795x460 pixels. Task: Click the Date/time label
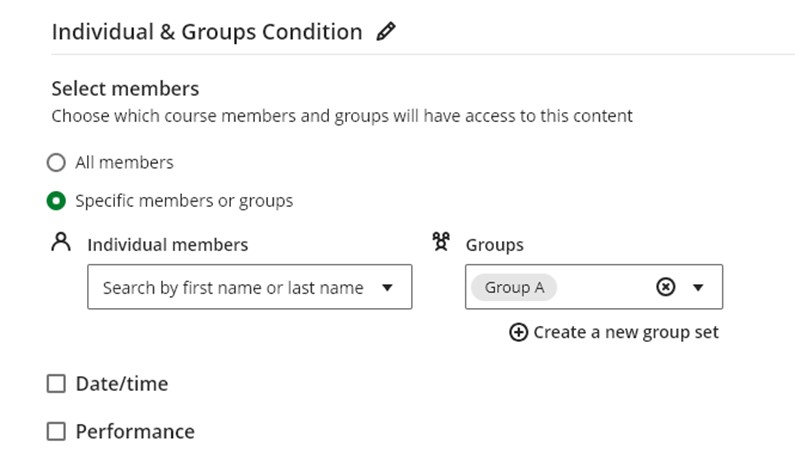click(x=122, y=384)
